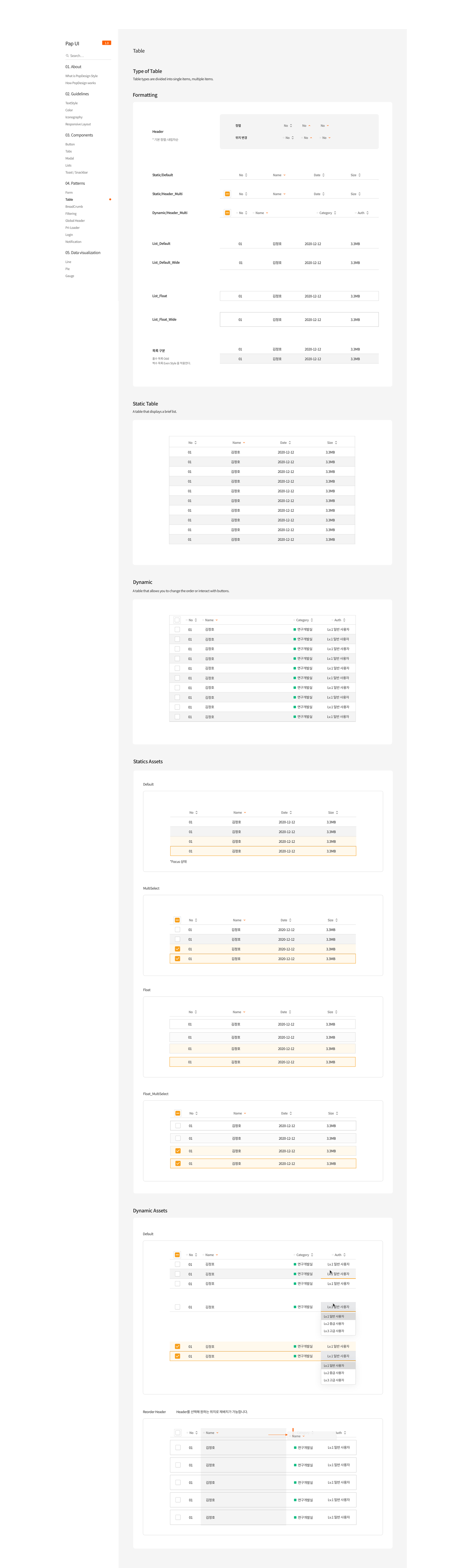
Task: Click Size sort arrows in Static/Default header sample
Action: pos(359,175)
